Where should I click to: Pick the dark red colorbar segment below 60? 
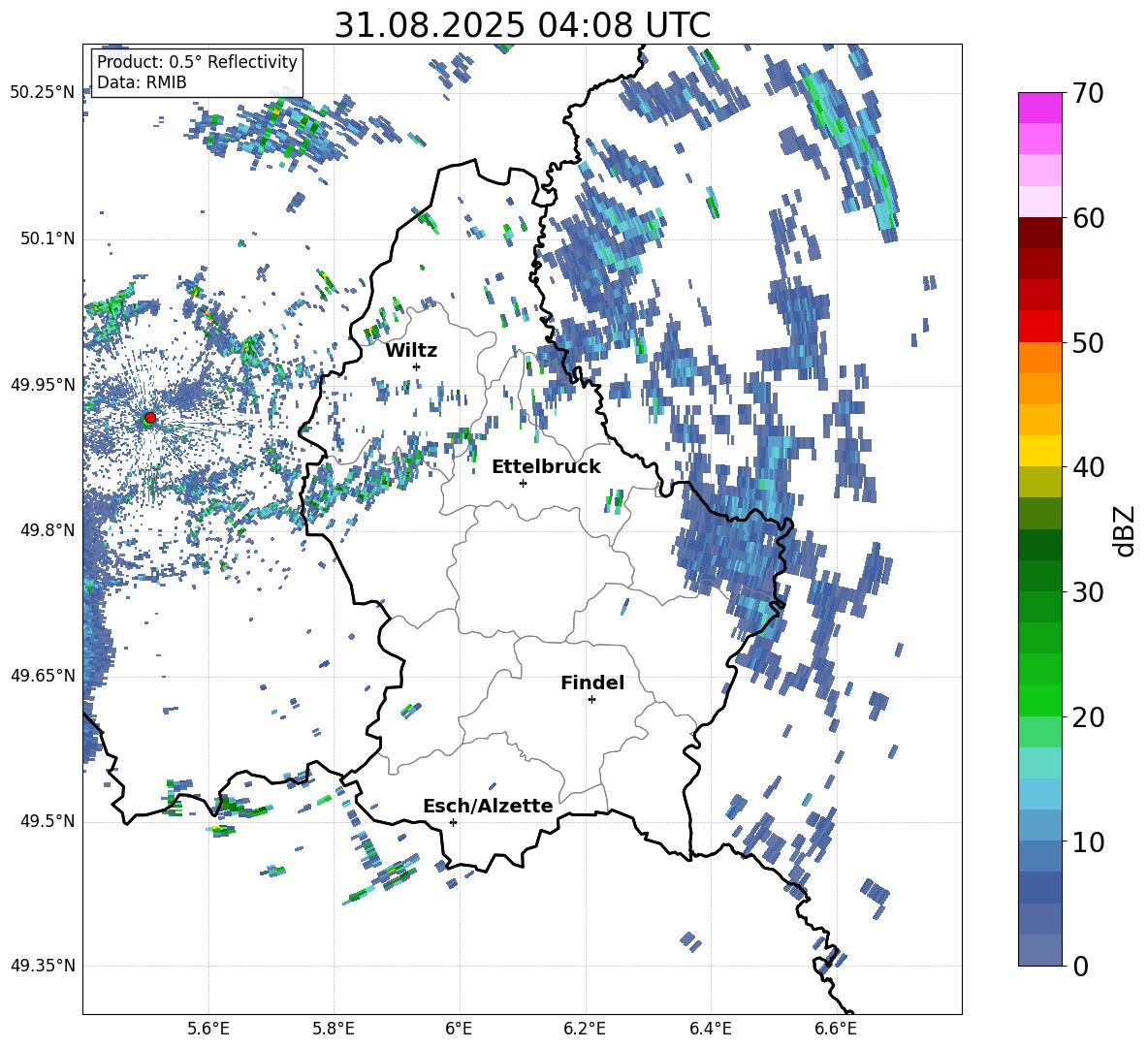(1040, 234)
